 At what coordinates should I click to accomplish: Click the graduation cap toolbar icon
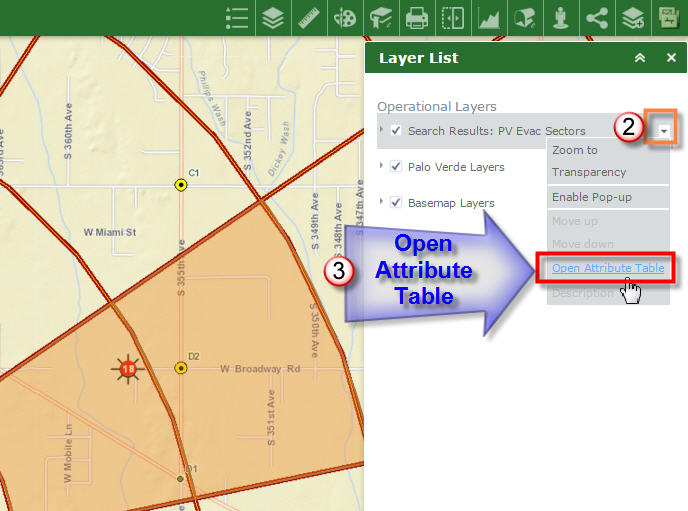(381, 18)
